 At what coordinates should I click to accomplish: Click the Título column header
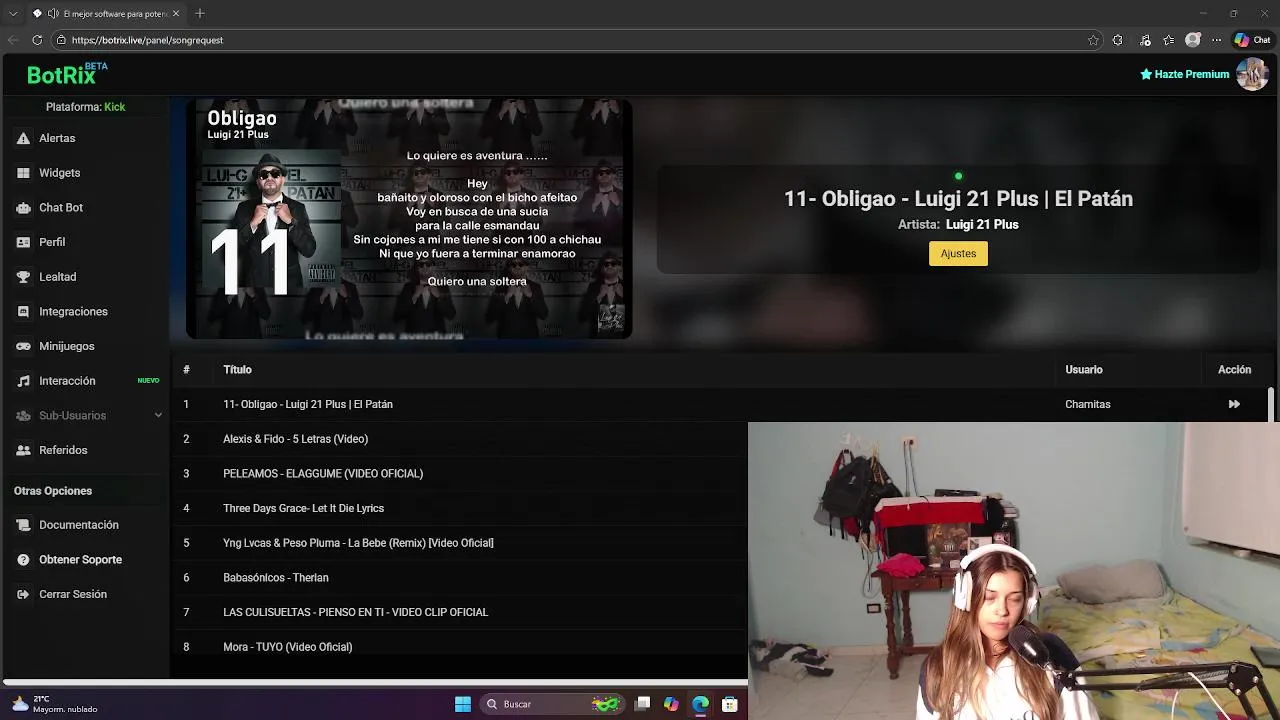[x=237, y=370]
